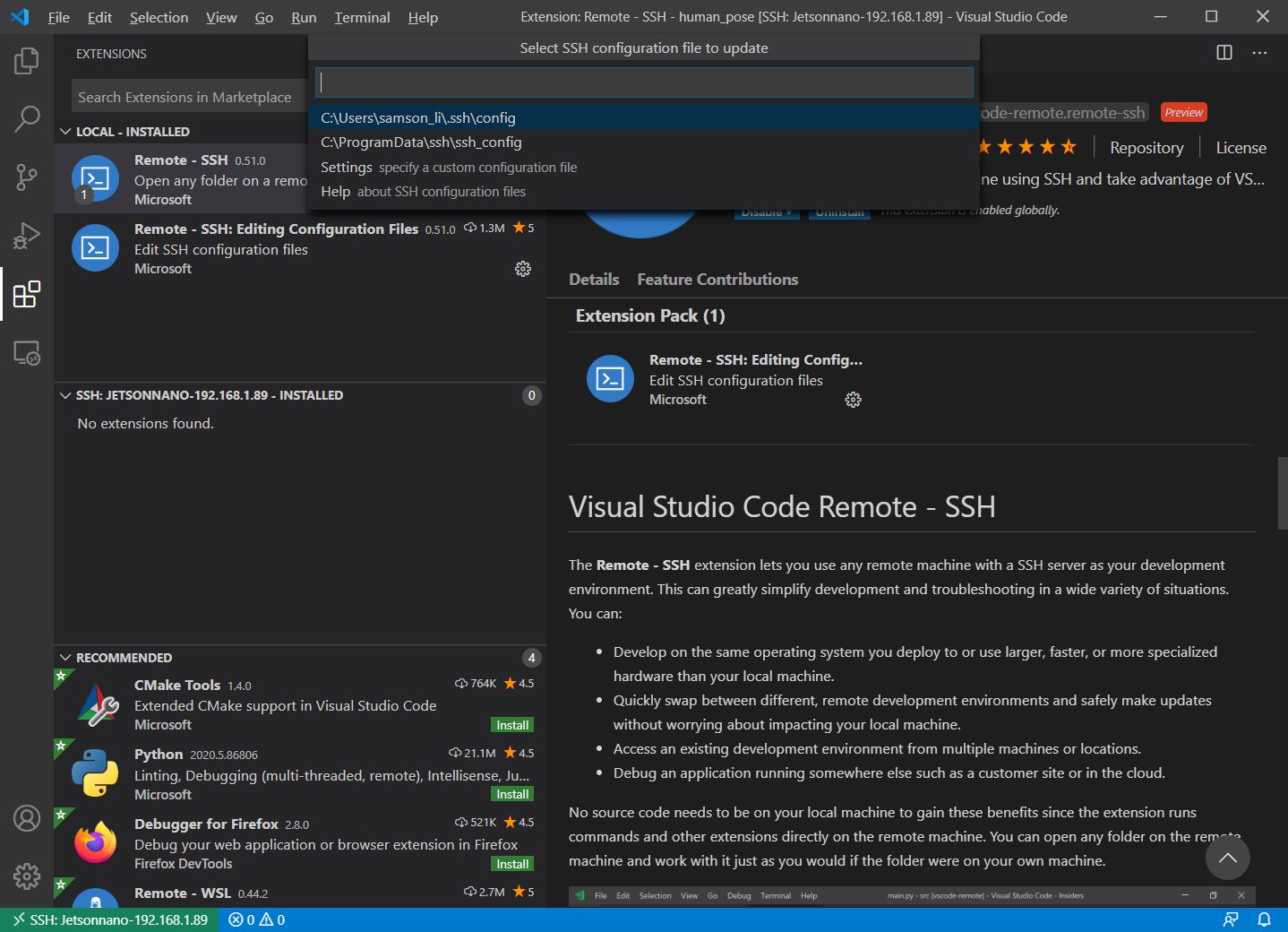Click the Preview badge

coord(1184,113)
